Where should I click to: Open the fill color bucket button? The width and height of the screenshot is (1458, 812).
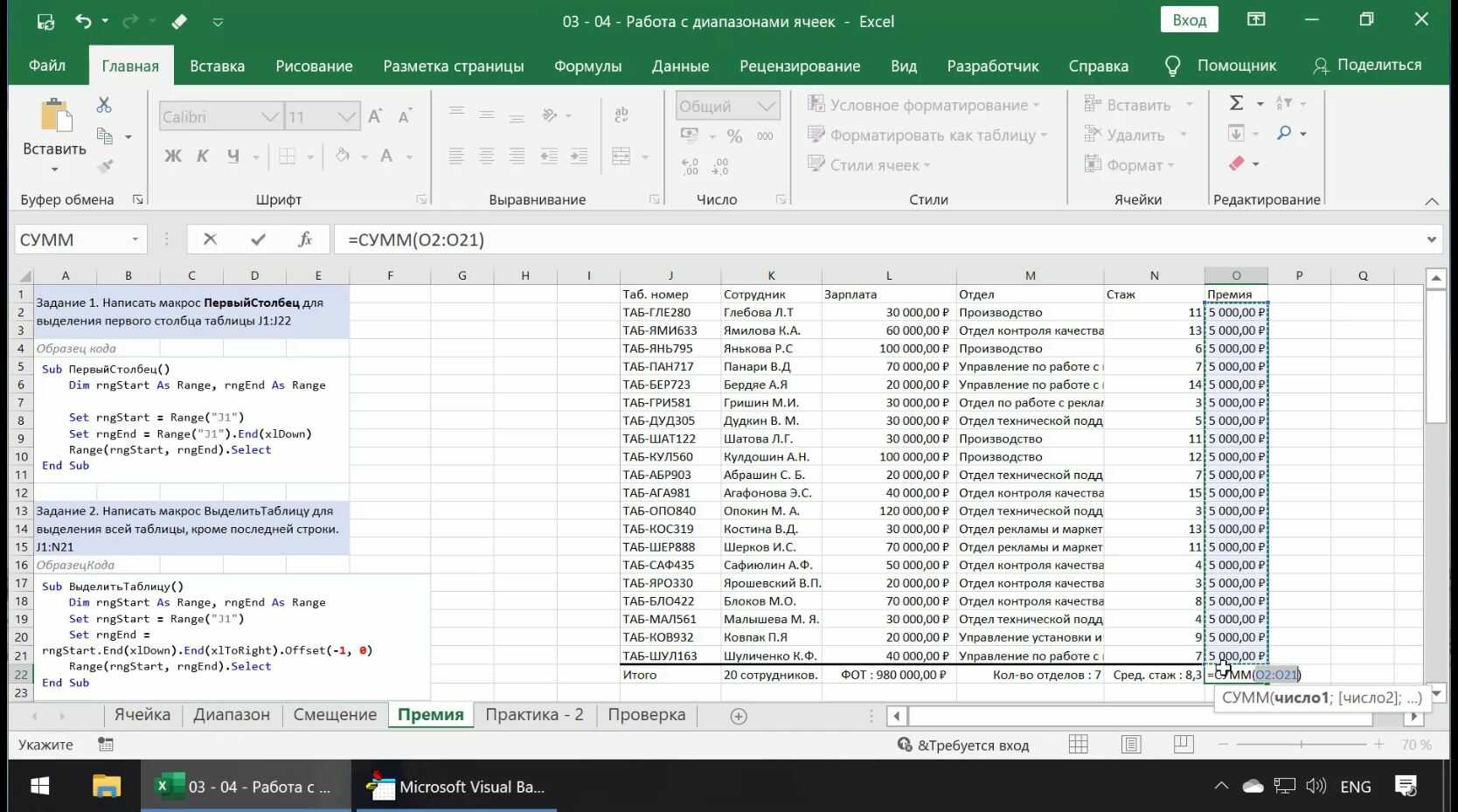pos(343,156)
